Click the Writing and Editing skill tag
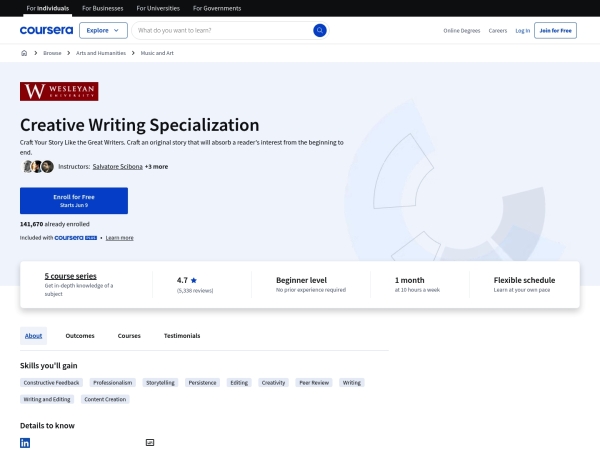The image size is (600, 450). [x=47, y=399]
